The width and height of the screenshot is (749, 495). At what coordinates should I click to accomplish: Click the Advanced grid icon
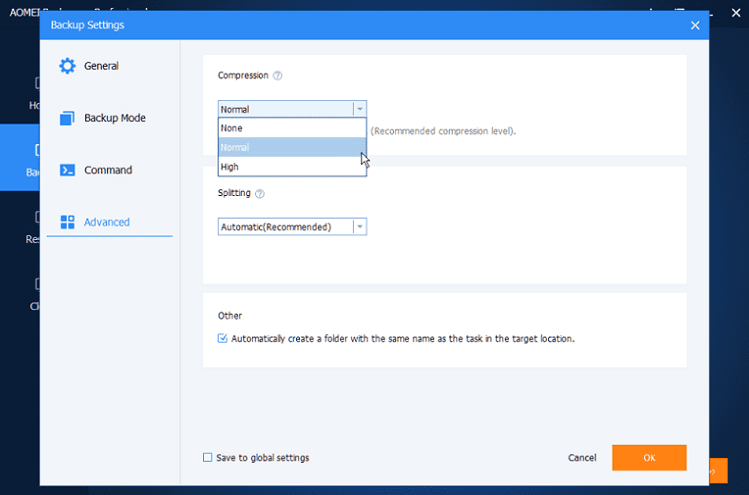point(67,222)
